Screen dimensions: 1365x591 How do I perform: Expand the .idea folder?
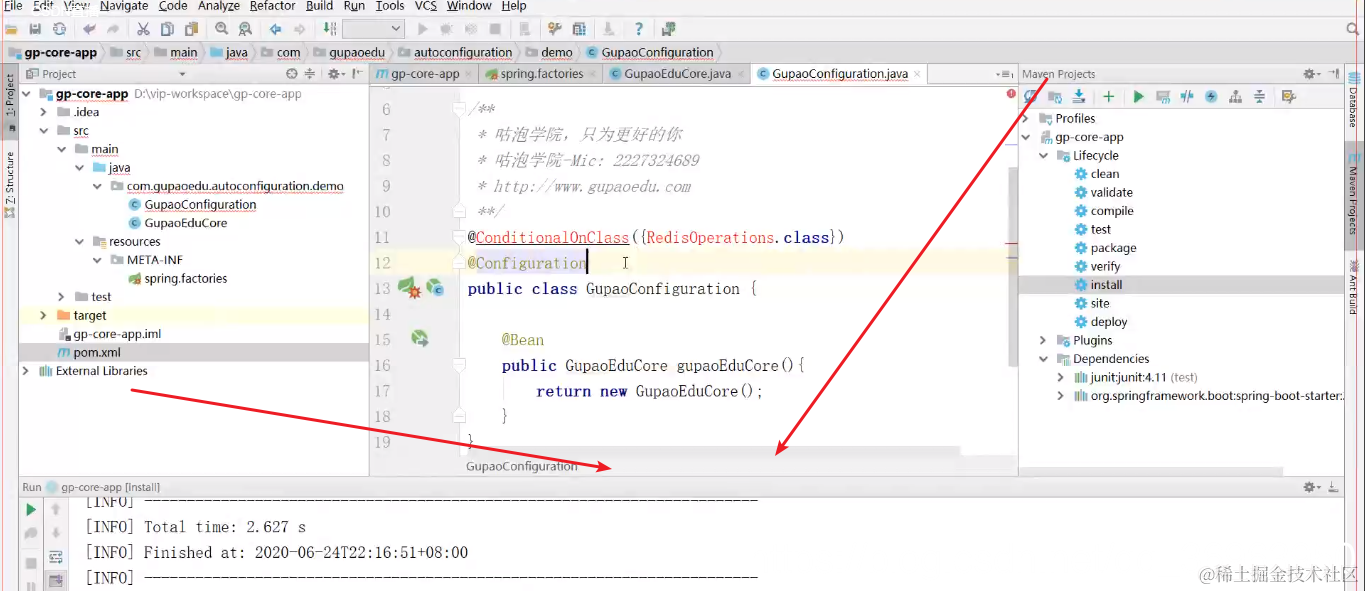tap(44, 112)
